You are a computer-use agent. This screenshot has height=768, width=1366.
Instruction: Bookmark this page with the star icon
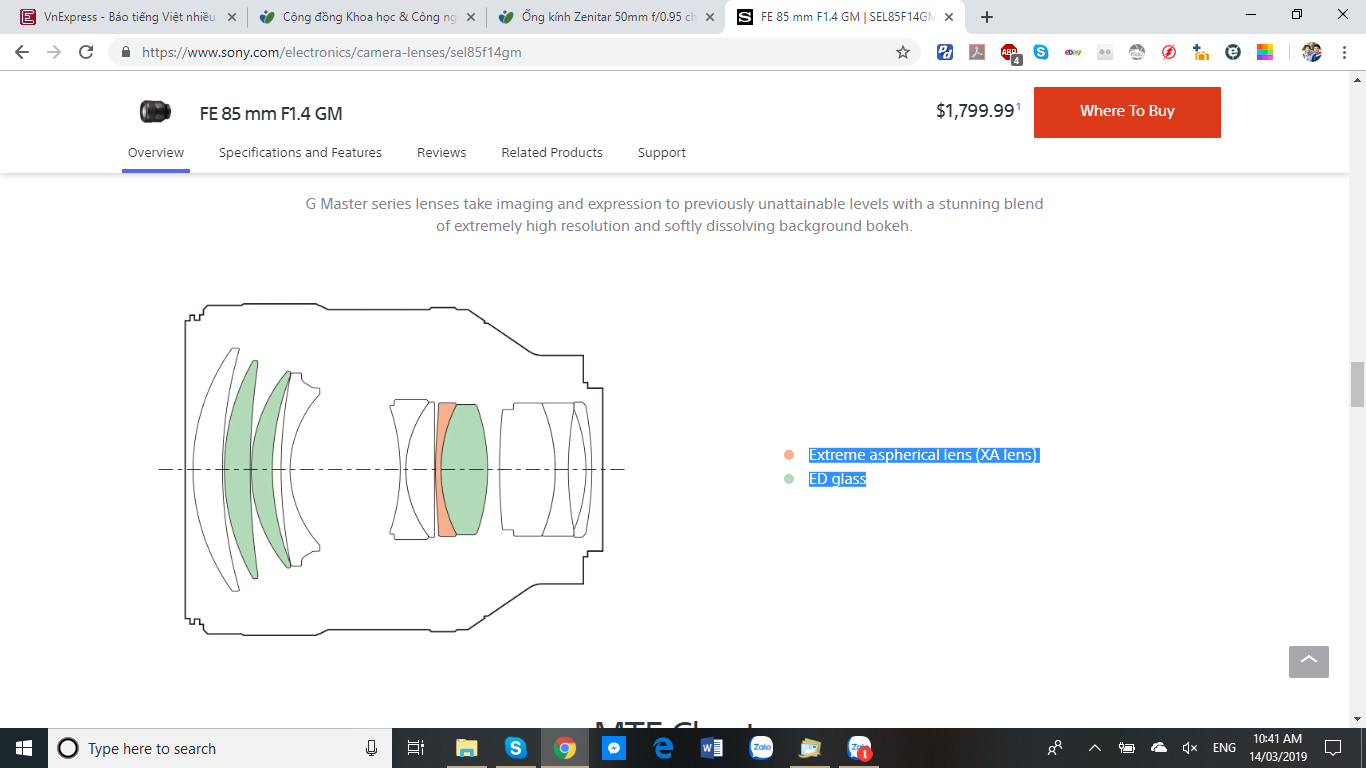(903, 52)
